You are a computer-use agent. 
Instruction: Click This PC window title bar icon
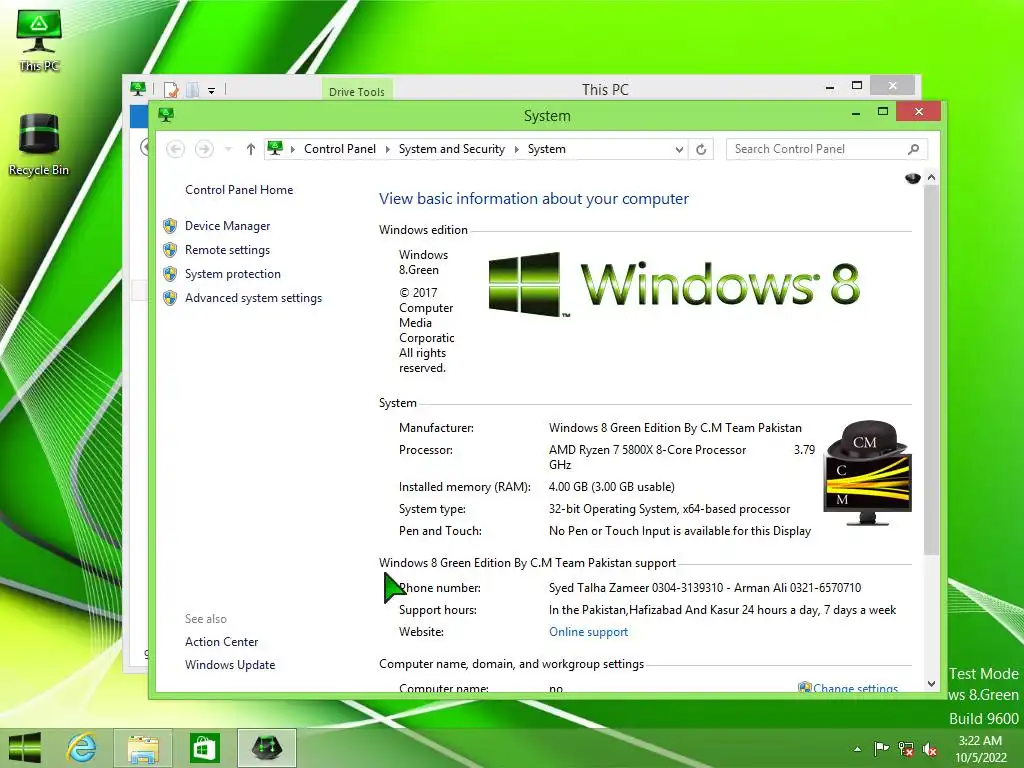pyautogui.click(x=138, y=89)
